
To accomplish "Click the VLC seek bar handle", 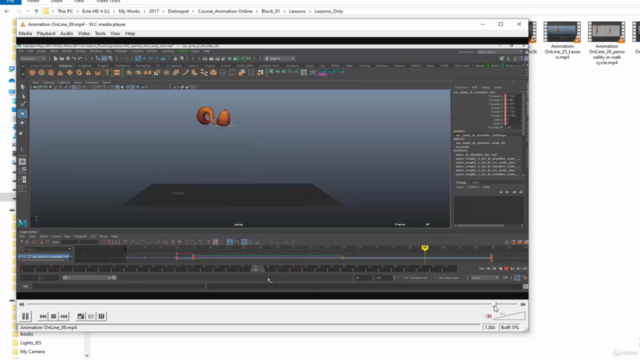I will tap(496, 304).
